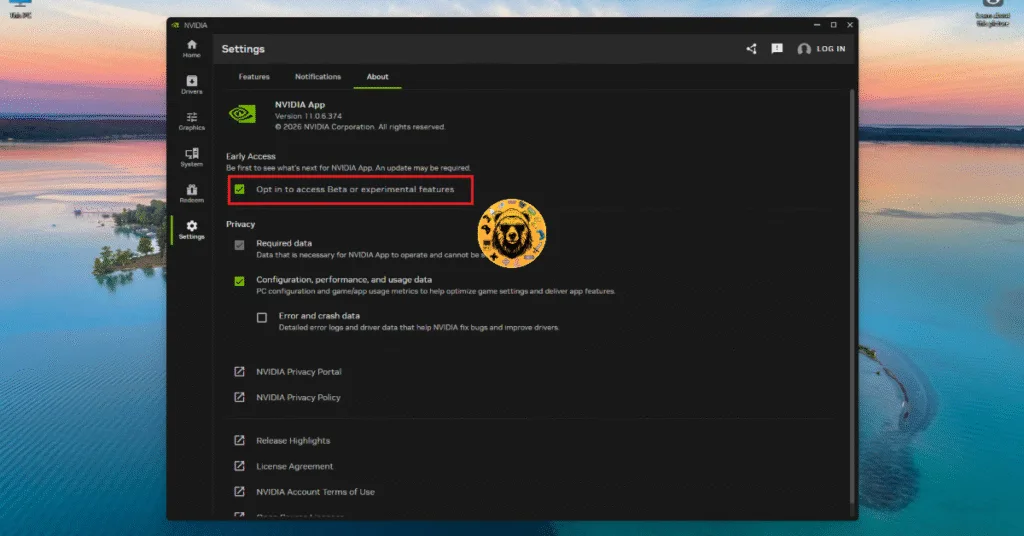Open NVIDIA Account Terms of Use link
1024x536 pixels.
[315, 492]
